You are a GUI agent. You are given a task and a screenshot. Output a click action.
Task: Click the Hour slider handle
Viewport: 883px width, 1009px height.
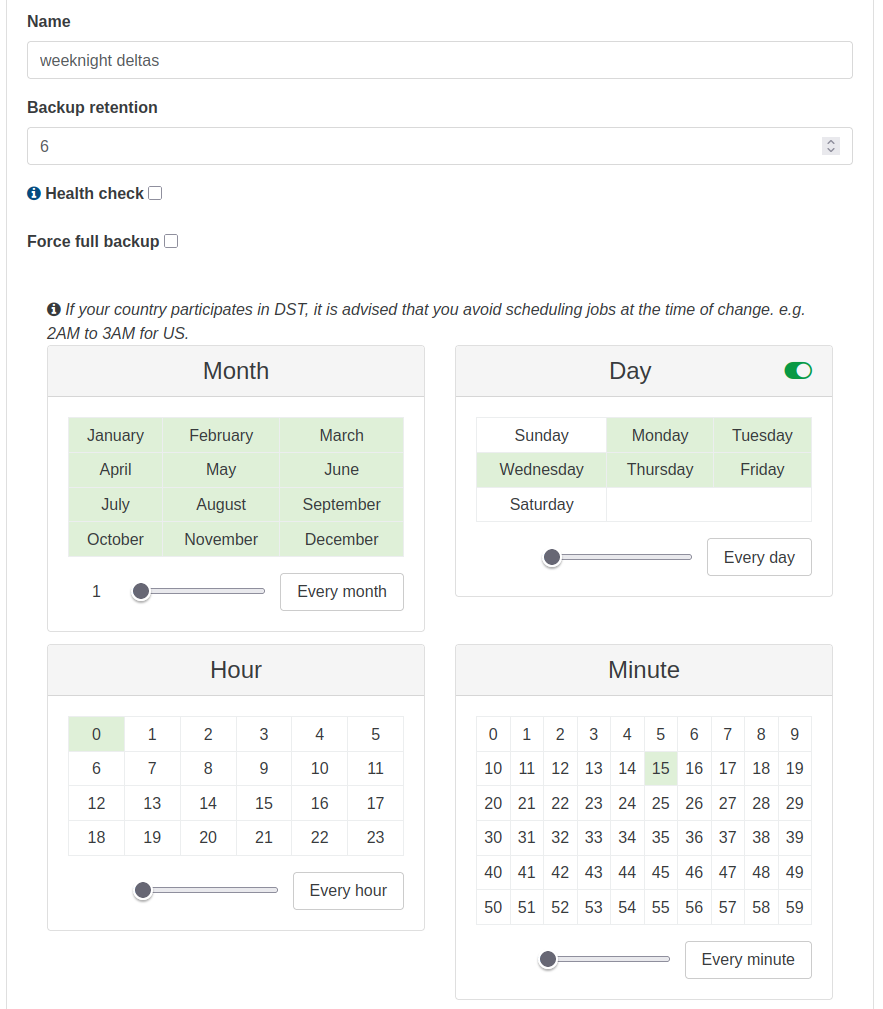coord(143,890)
